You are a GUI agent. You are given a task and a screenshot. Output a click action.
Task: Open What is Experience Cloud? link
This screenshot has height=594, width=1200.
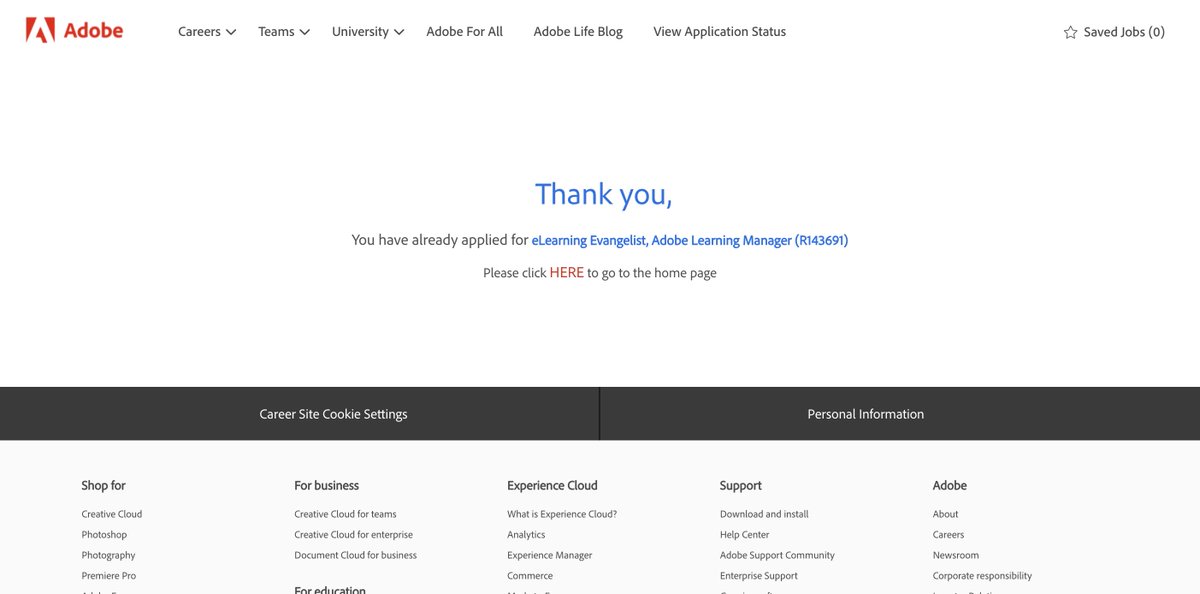tap(562, 514)
